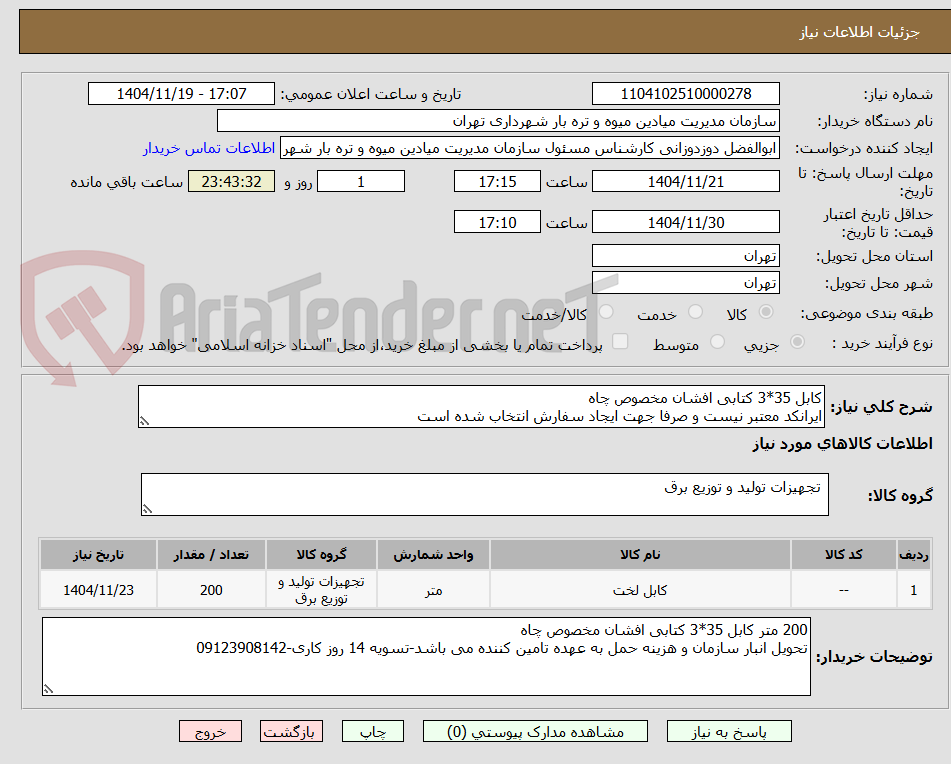The width and height of the screenshot is (951, 764).
Task: Click the delivery province field تهران
Action: coord(685,256)
